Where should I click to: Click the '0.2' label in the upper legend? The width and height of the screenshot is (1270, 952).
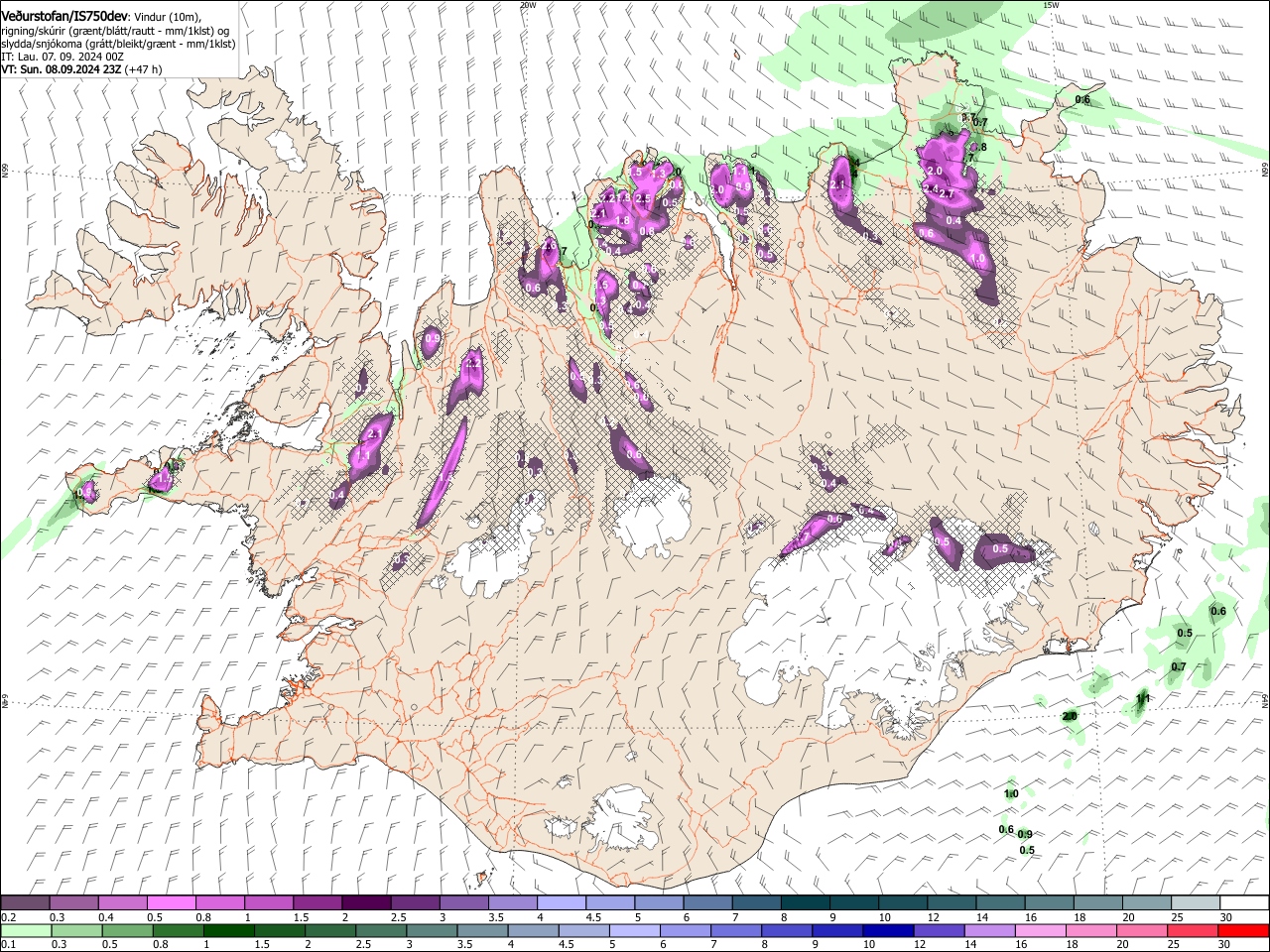pos(7,917)
